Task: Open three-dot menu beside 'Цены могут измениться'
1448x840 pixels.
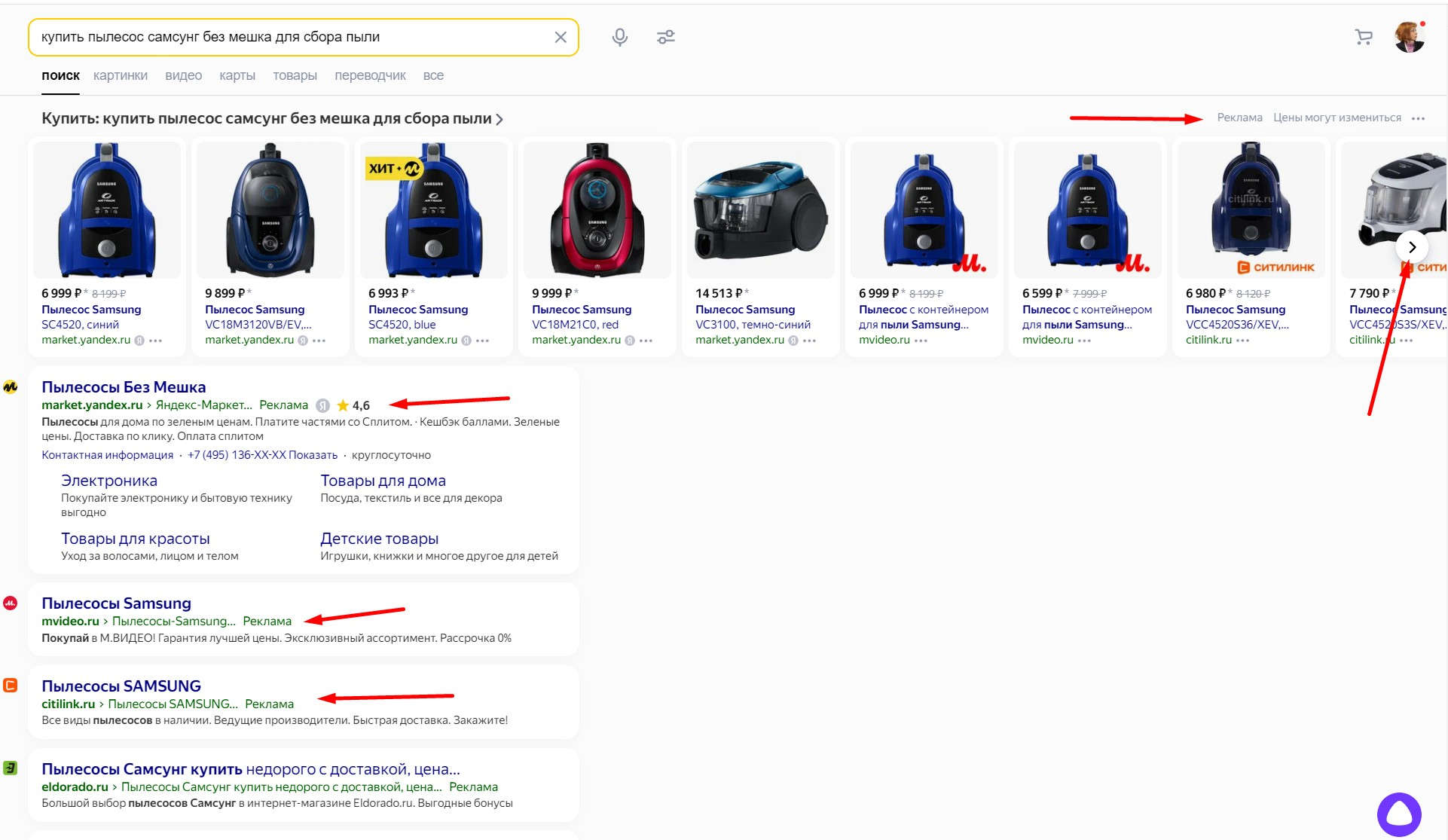Action: point(1418,118)
